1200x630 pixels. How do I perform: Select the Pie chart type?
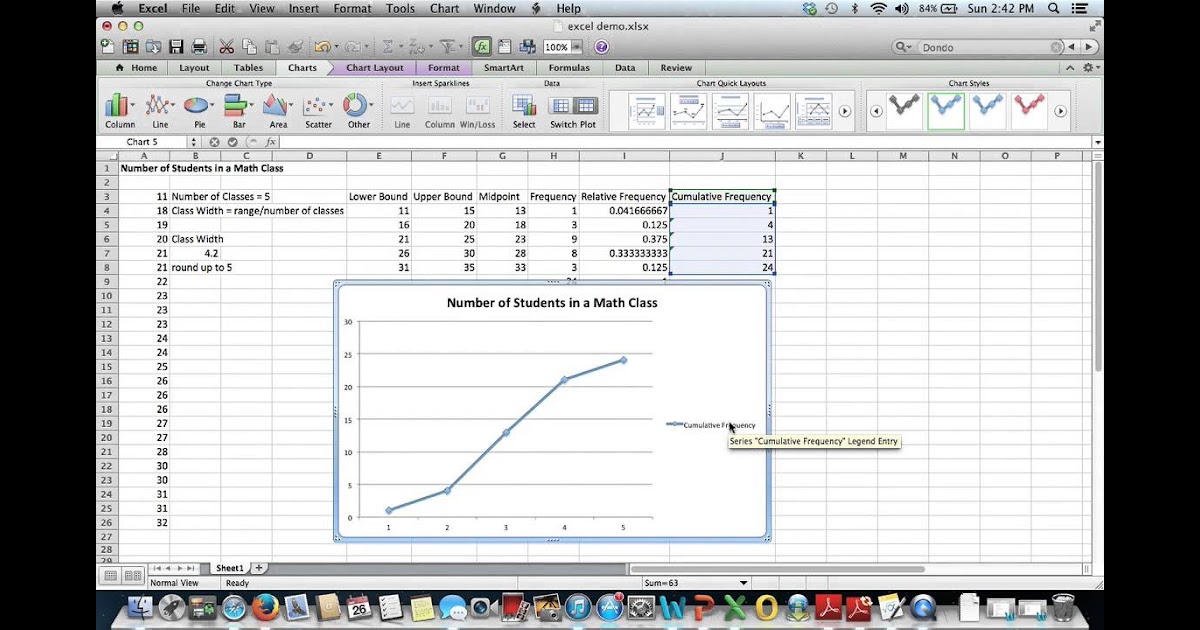tap(199, 111)
